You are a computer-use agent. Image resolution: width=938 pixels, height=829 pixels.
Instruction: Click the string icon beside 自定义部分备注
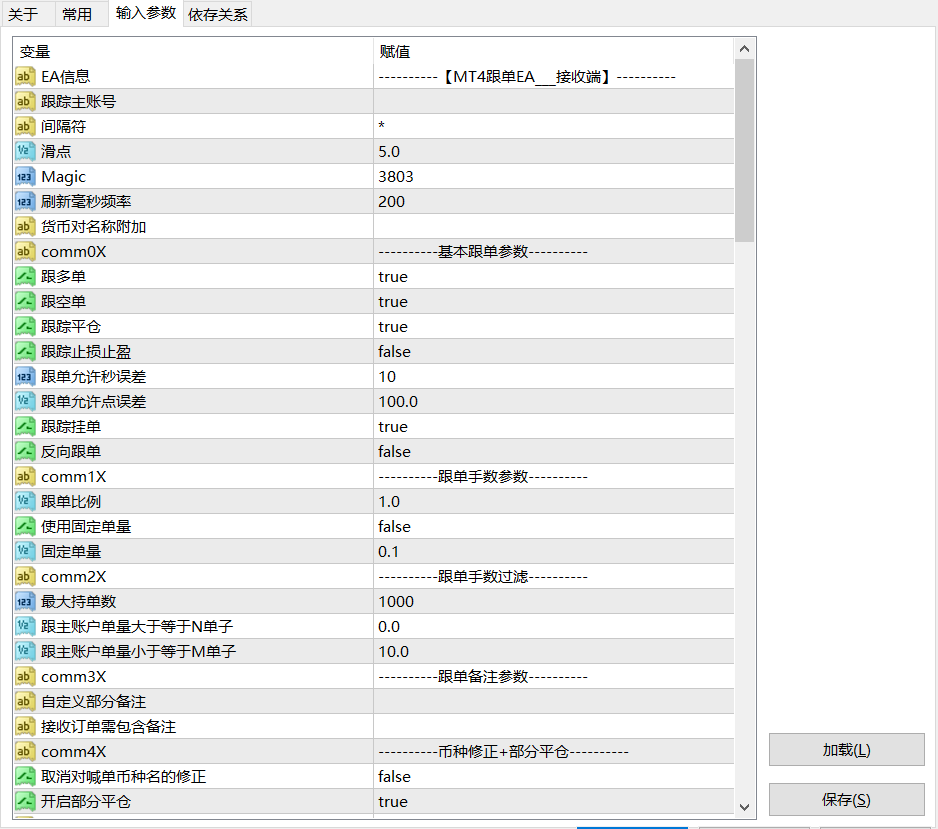tap(26, 702)
